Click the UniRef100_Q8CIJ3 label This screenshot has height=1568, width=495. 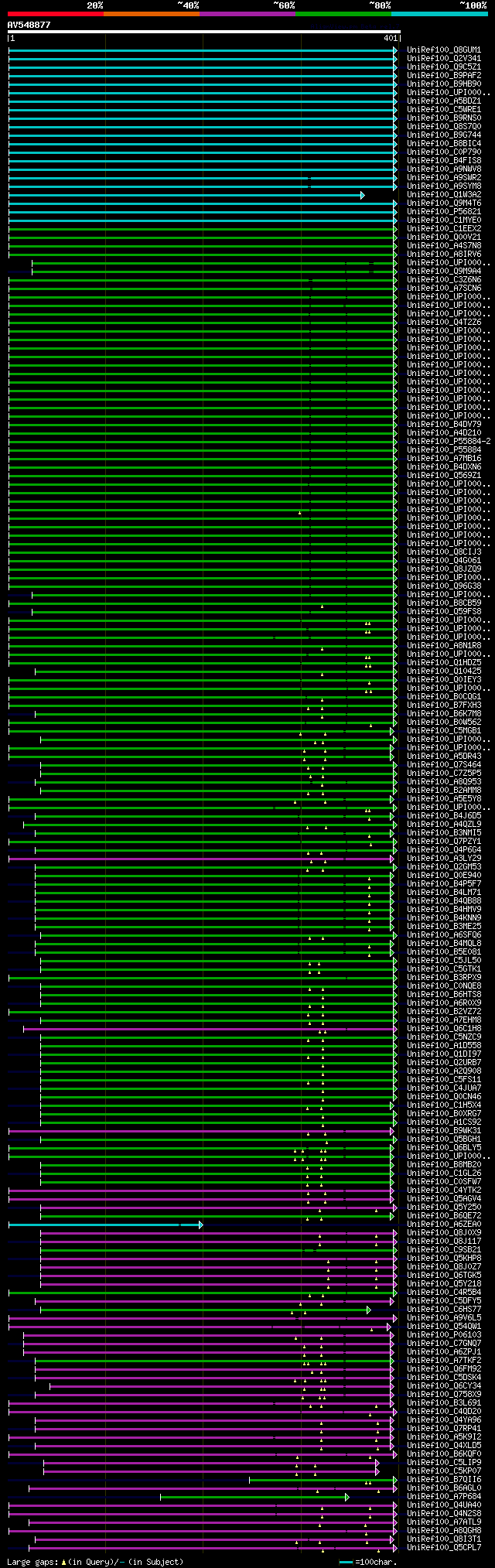pos(444,552)
